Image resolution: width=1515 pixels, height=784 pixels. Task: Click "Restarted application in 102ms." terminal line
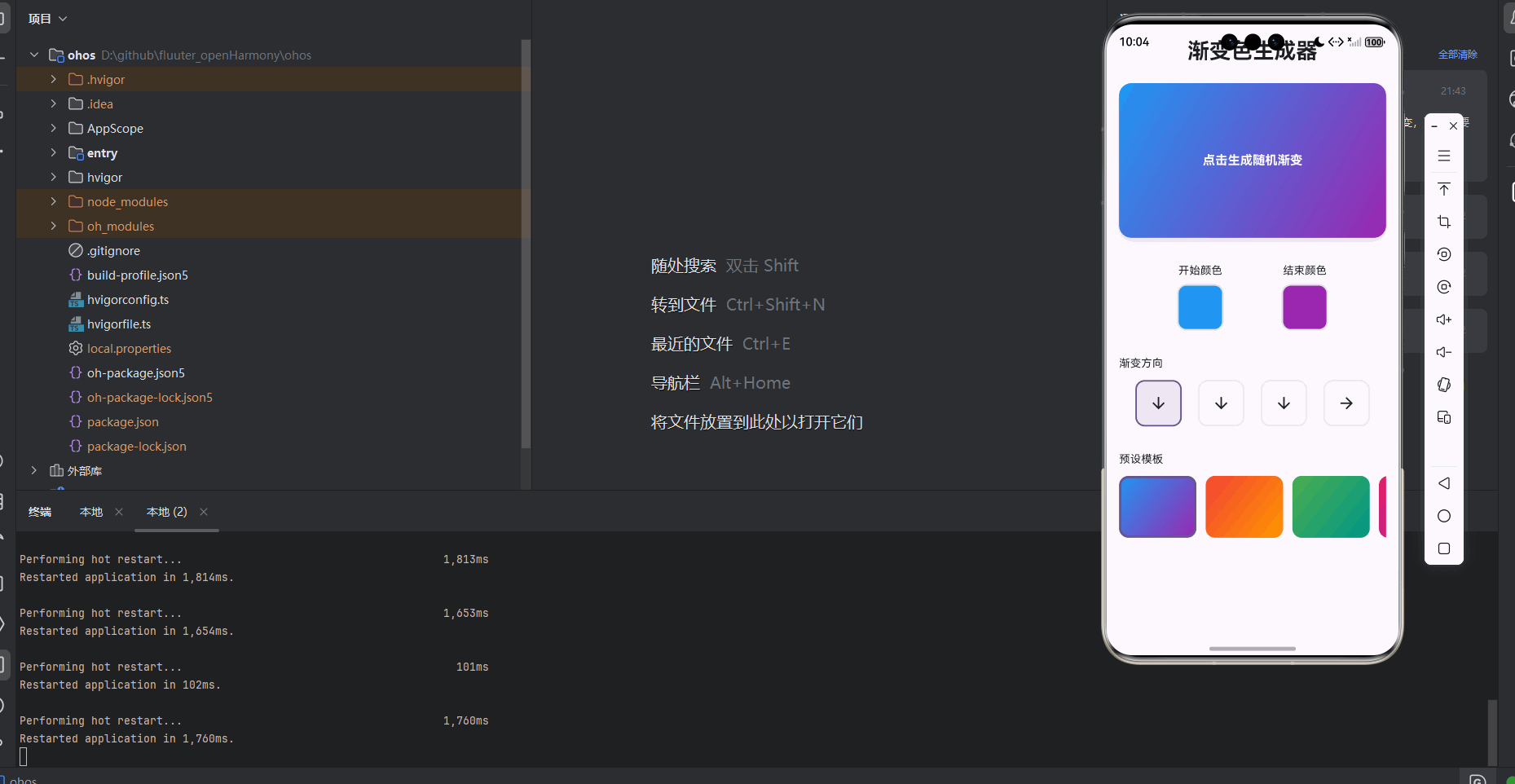(120, 685)
